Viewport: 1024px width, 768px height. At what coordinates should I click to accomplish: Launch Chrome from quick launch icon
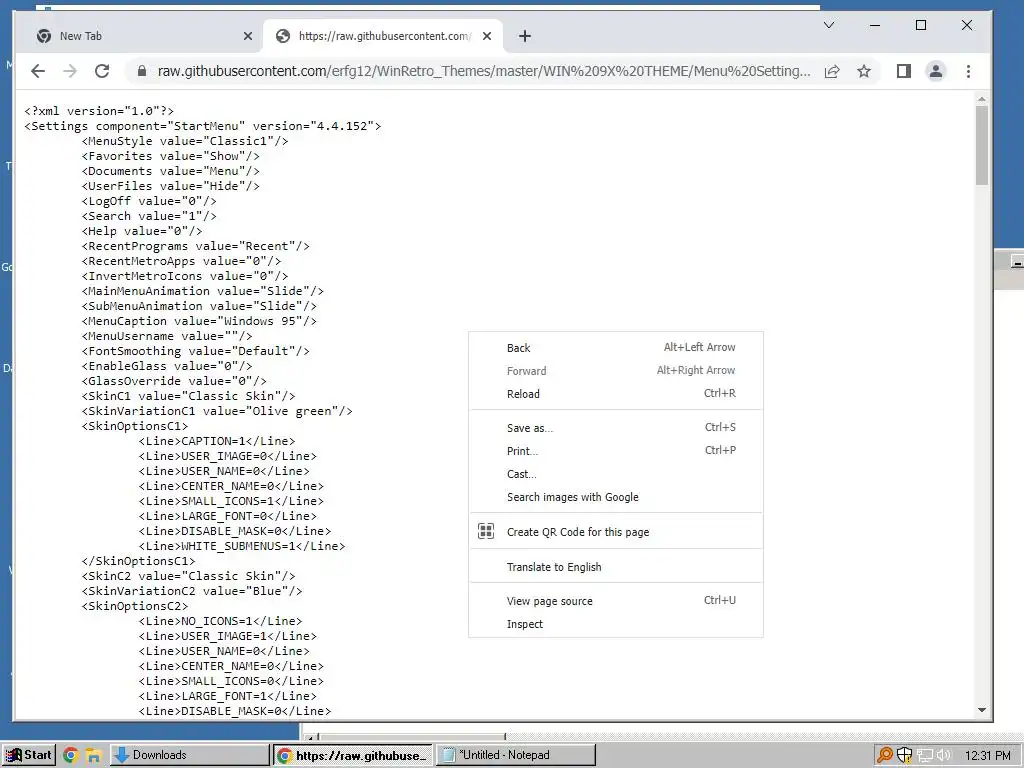click(x=71, y=756)
